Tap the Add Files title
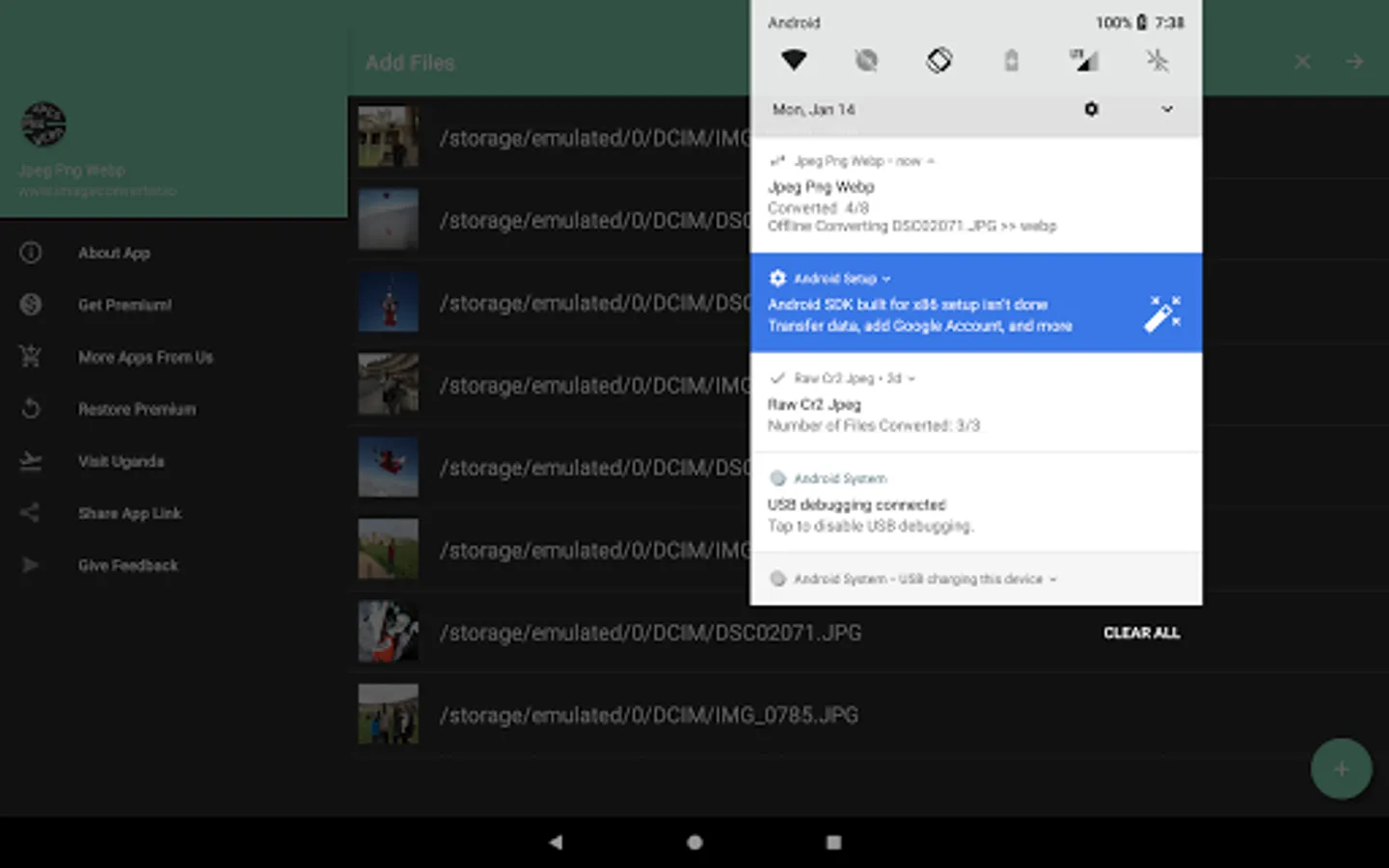Image resolution: width=1389 pixels, height=868 pixels. pos(410,63)
